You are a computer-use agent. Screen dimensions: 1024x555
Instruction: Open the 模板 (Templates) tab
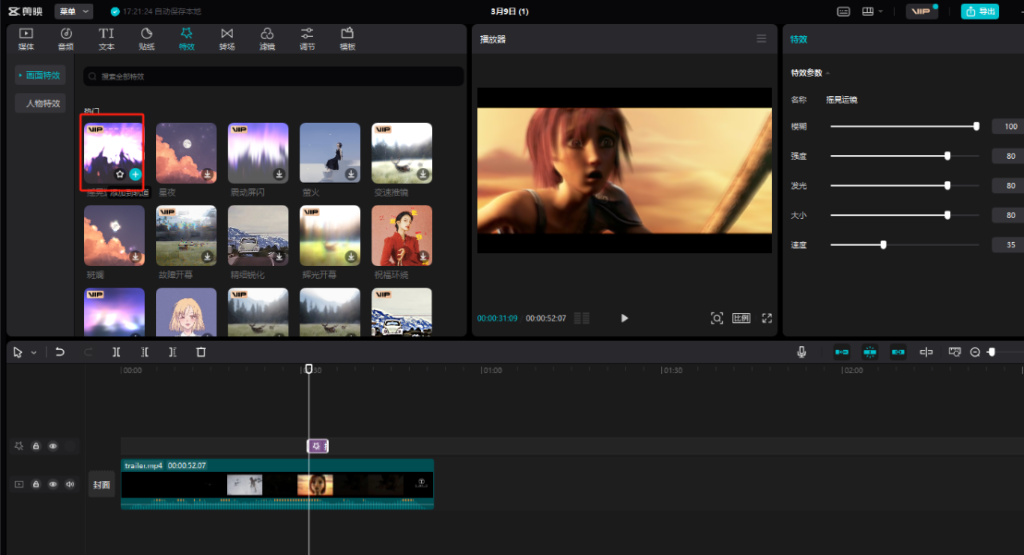tap(347, 39)
